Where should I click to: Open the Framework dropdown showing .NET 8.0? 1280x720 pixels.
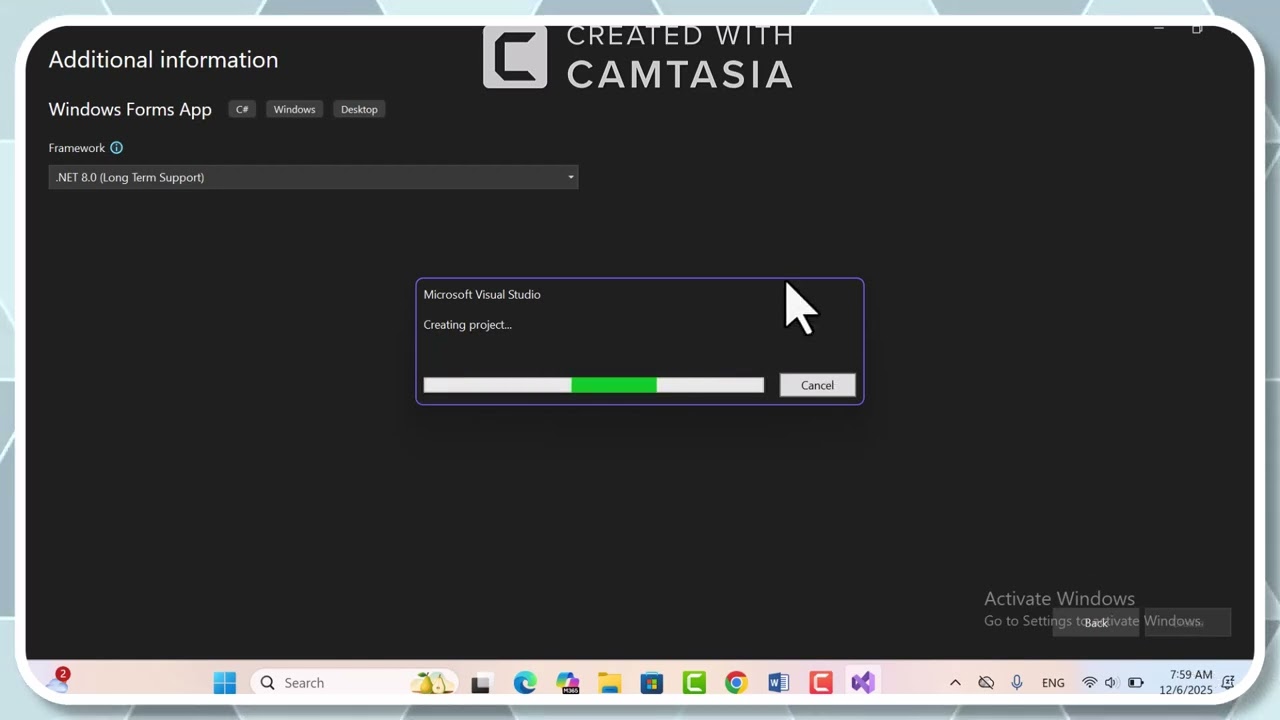click(x=313, y=177)
